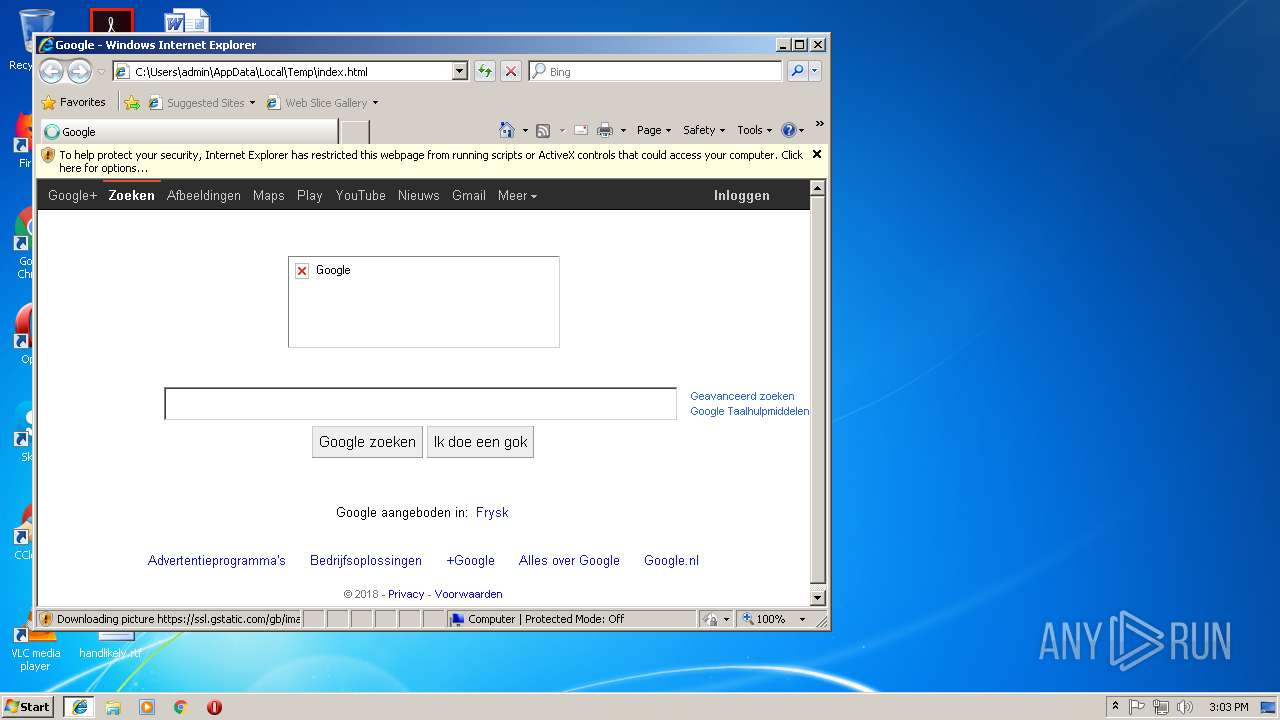Open YouTube from Google bar
The width and height of the screenshot is (1280, 720).
tap(361, 196)
